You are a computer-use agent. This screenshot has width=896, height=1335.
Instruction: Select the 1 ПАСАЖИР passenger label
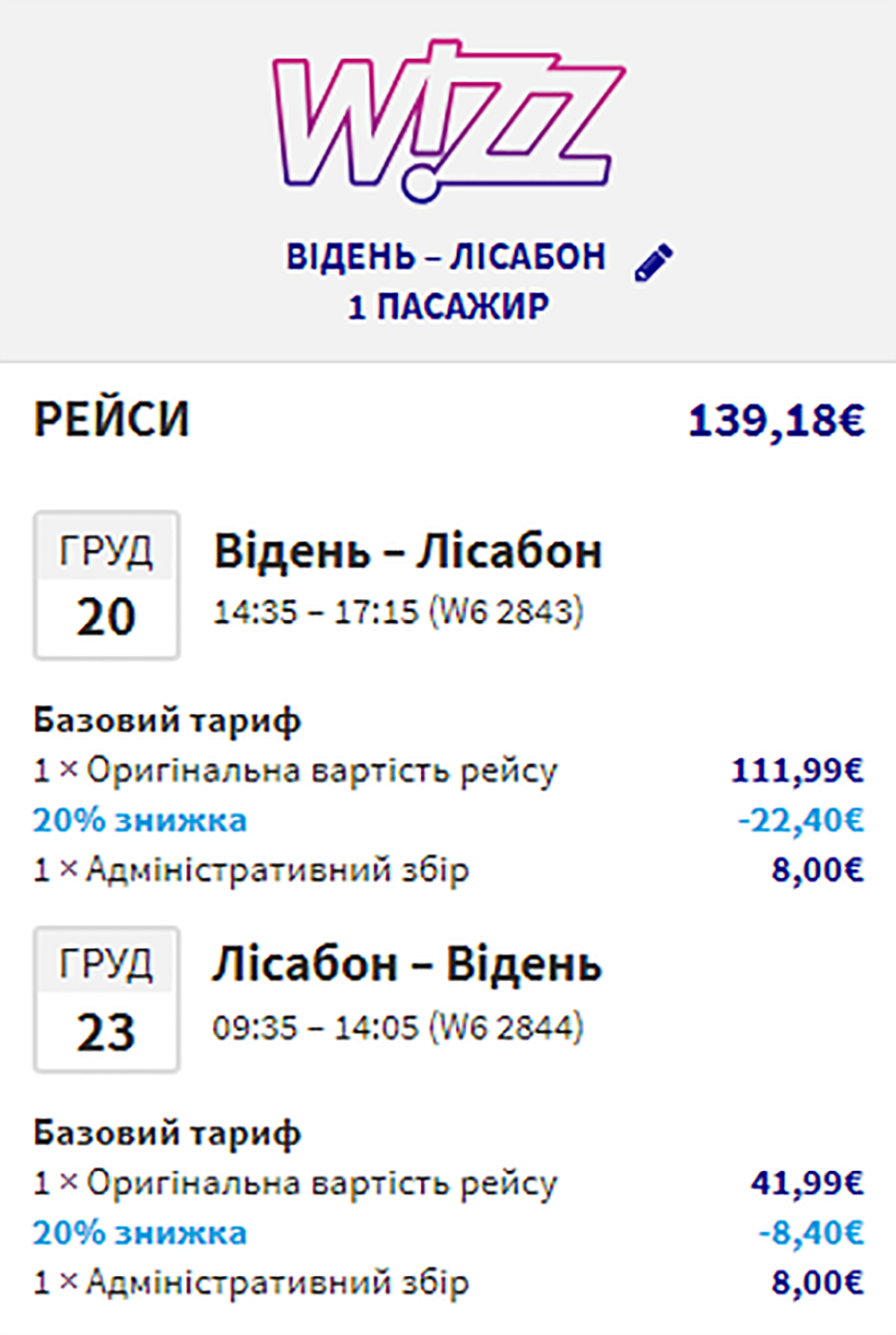(448, 307)
